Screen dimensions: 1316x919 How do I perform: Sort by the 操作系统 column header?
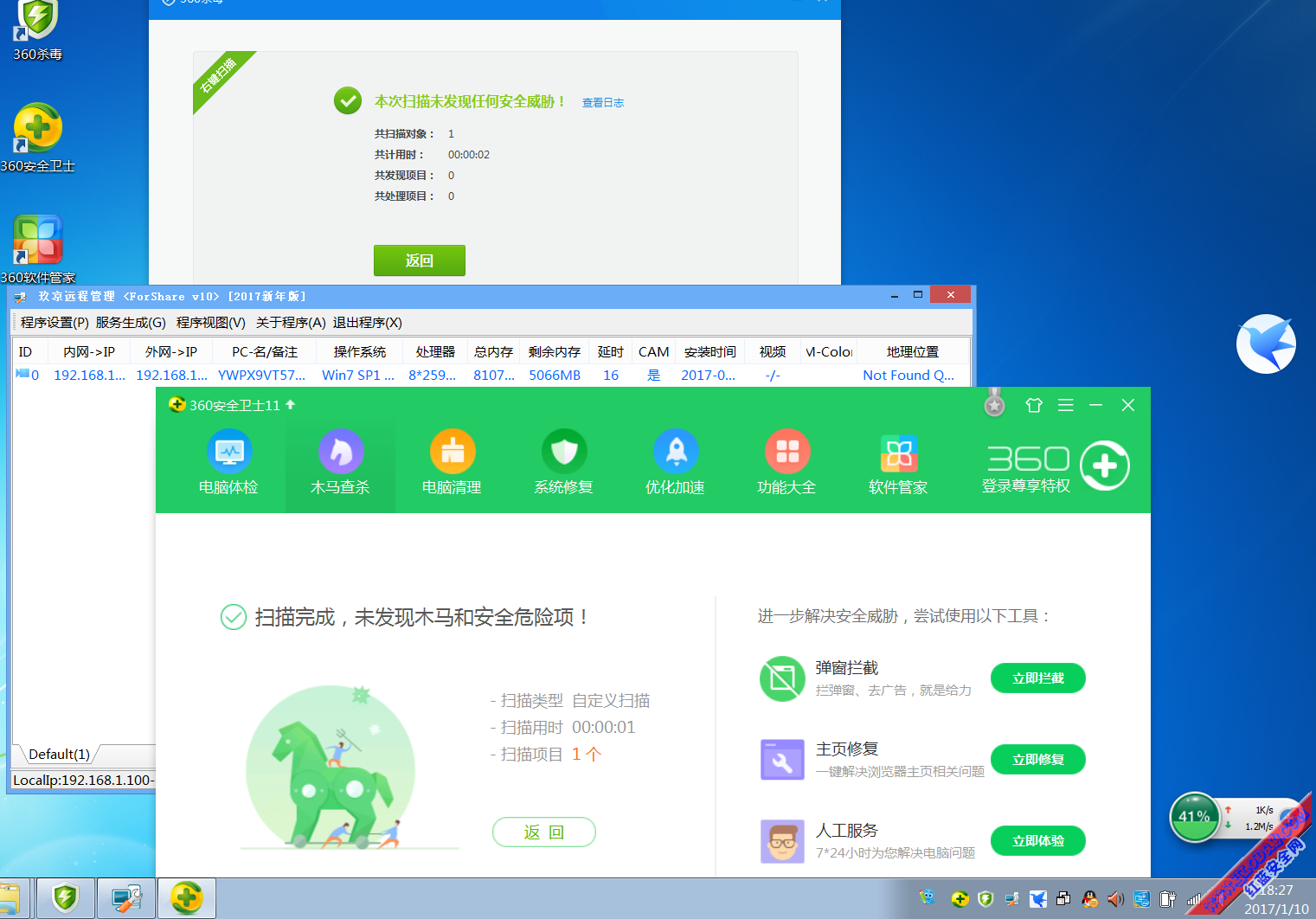click(360, 352)
